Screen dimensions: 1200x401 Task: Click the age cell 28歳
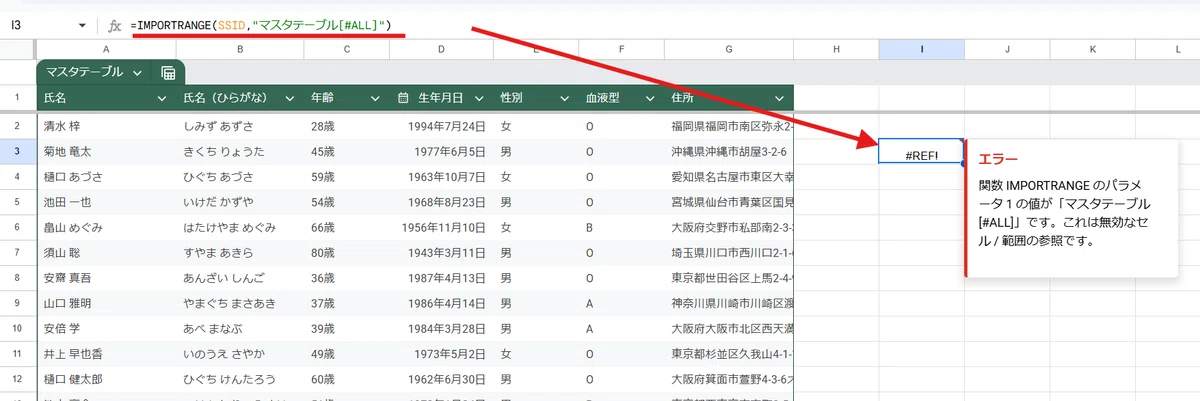pos(346,127)
